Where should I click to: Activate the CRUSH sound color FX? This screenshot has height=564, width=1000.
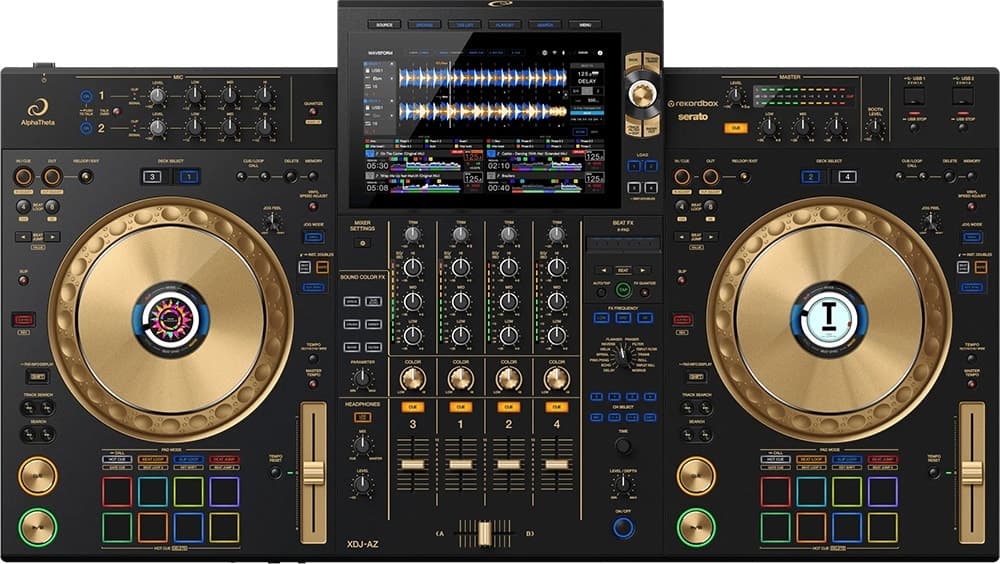(351, 324)
